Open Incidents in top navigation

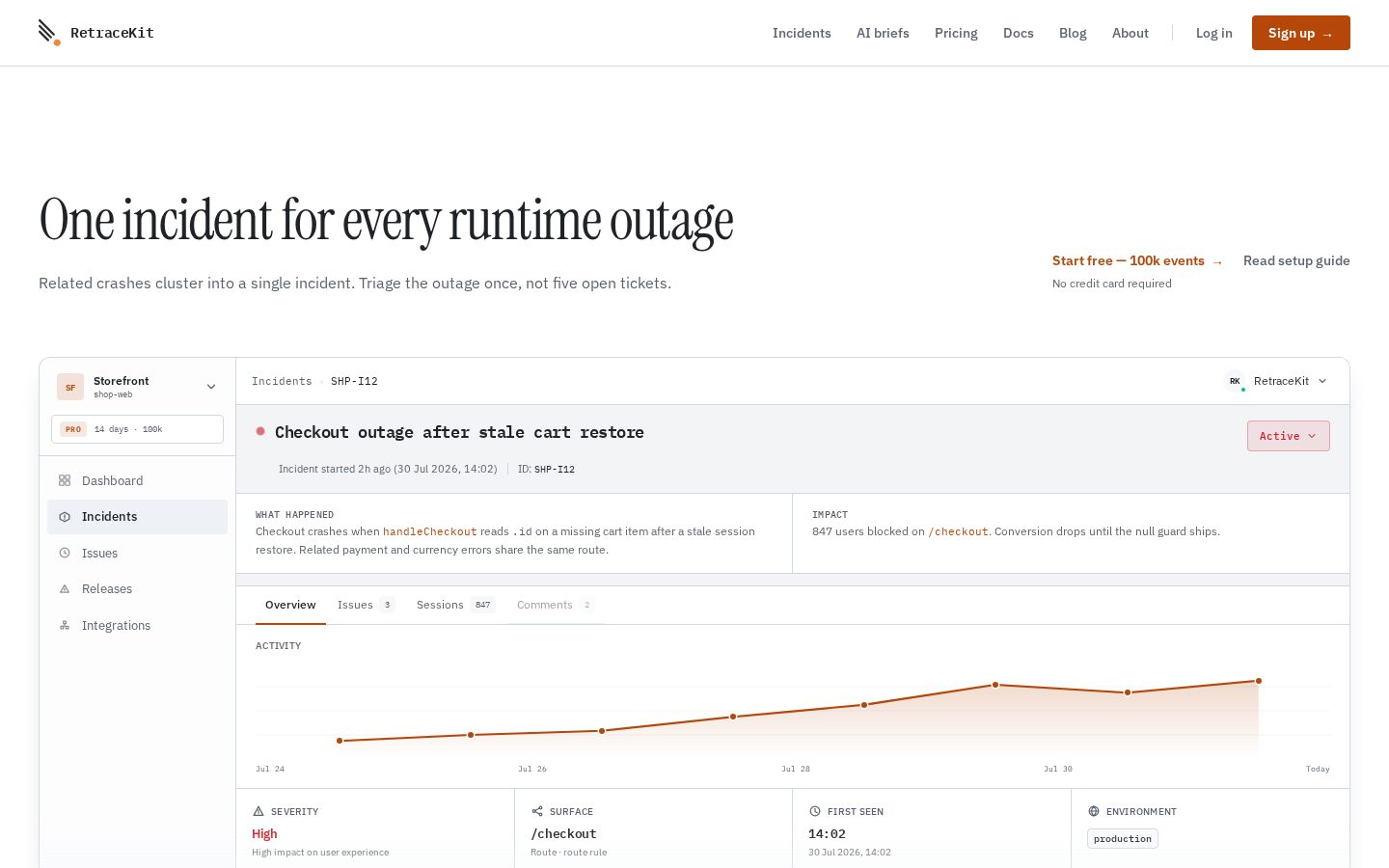tap(802, 33)
